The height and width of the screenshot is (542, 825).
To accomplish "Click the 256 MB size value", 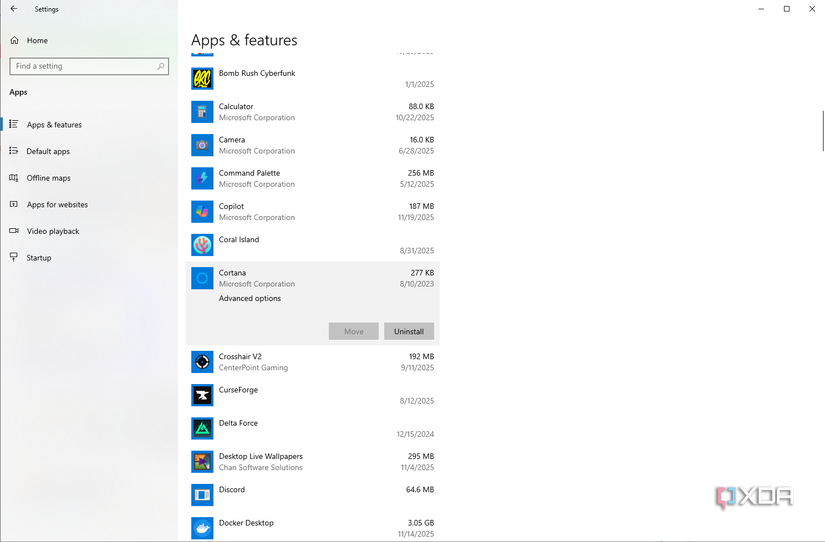I will click(421, 173).
